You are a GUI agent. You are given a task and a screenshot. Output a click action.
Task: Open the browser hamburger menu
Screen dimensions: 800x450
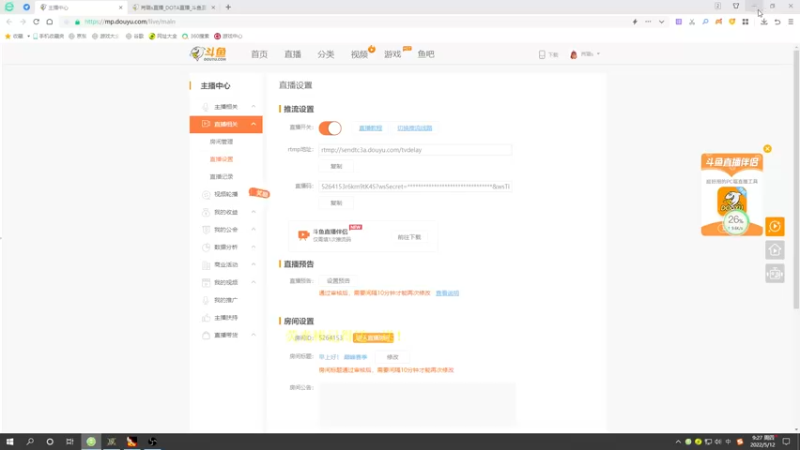[x=790, y=22]
